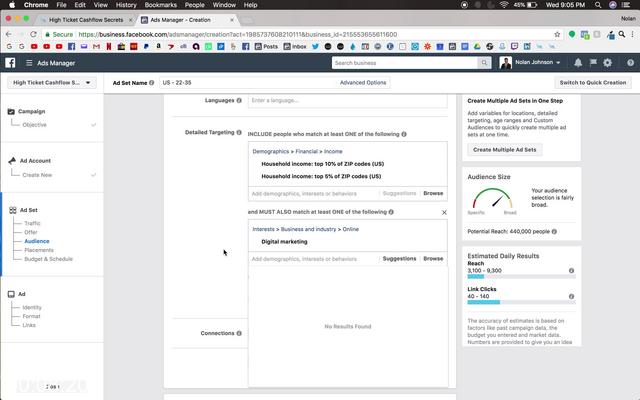Bookmark page with the star icon
640x400 pixels.
557,34
